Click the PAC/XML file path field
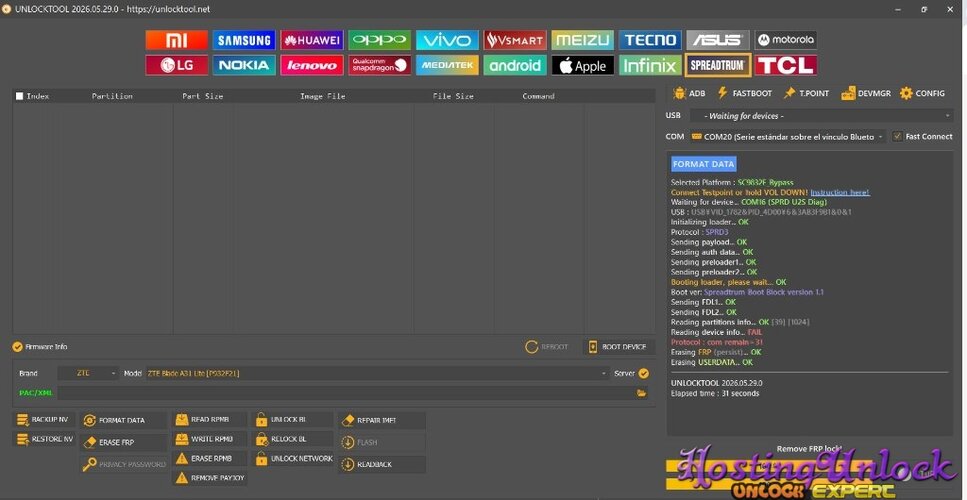Viewport: 967px width, 500px height. click(x=345, y=393)
